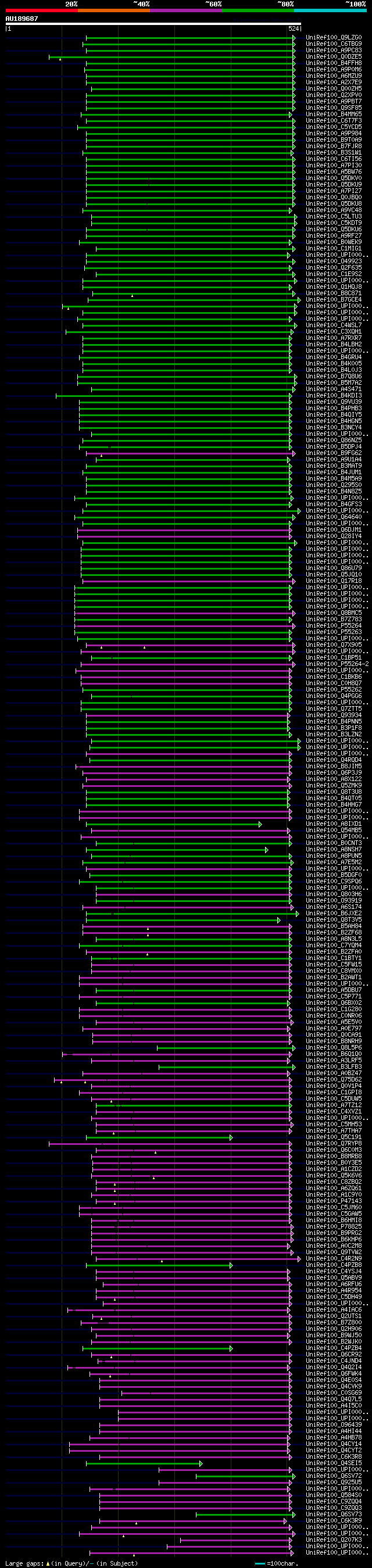Select hit label UniRef100_C5KDT9
The width and height of the screenshot is (372, 1568).
click(334, 223)
